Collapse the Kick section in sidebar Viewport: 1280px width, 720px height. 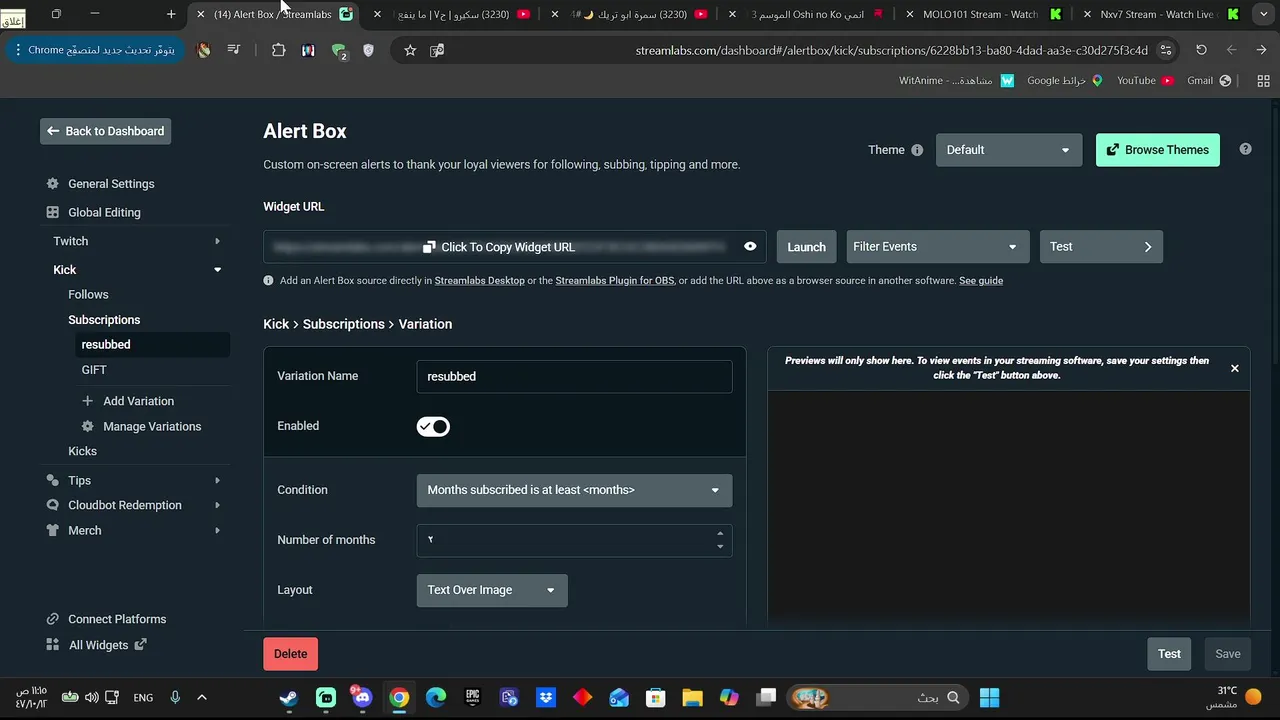[x=217, y=270]
